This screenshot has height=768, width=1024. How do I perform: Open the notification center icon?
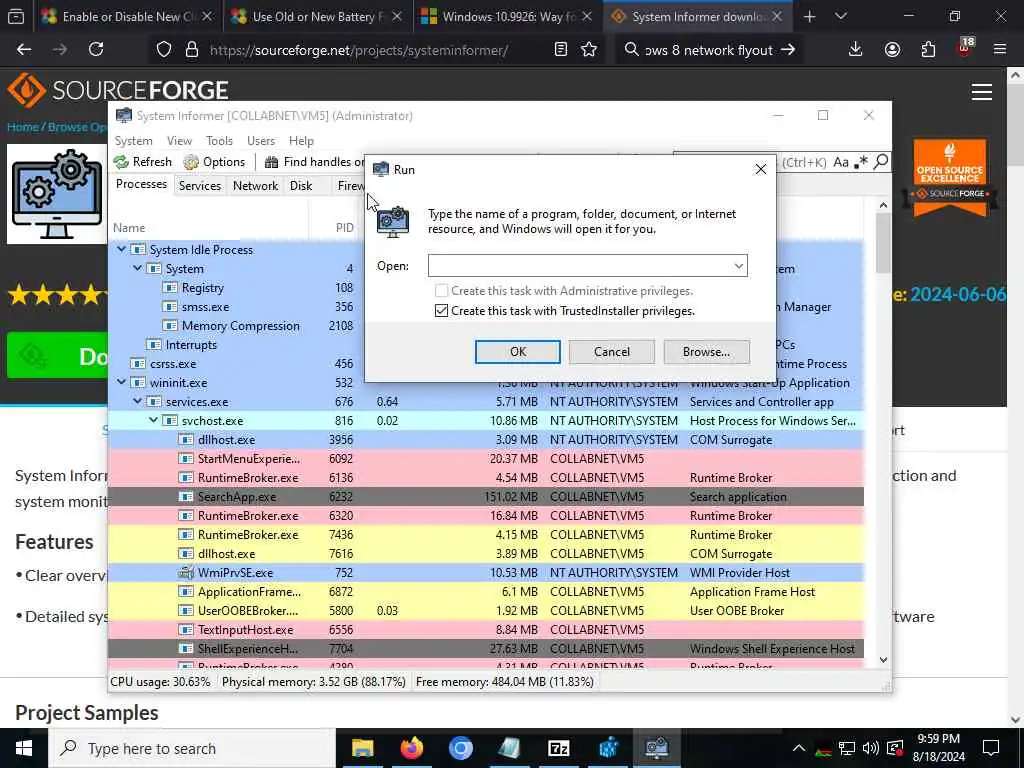click(x=991, y=748)
